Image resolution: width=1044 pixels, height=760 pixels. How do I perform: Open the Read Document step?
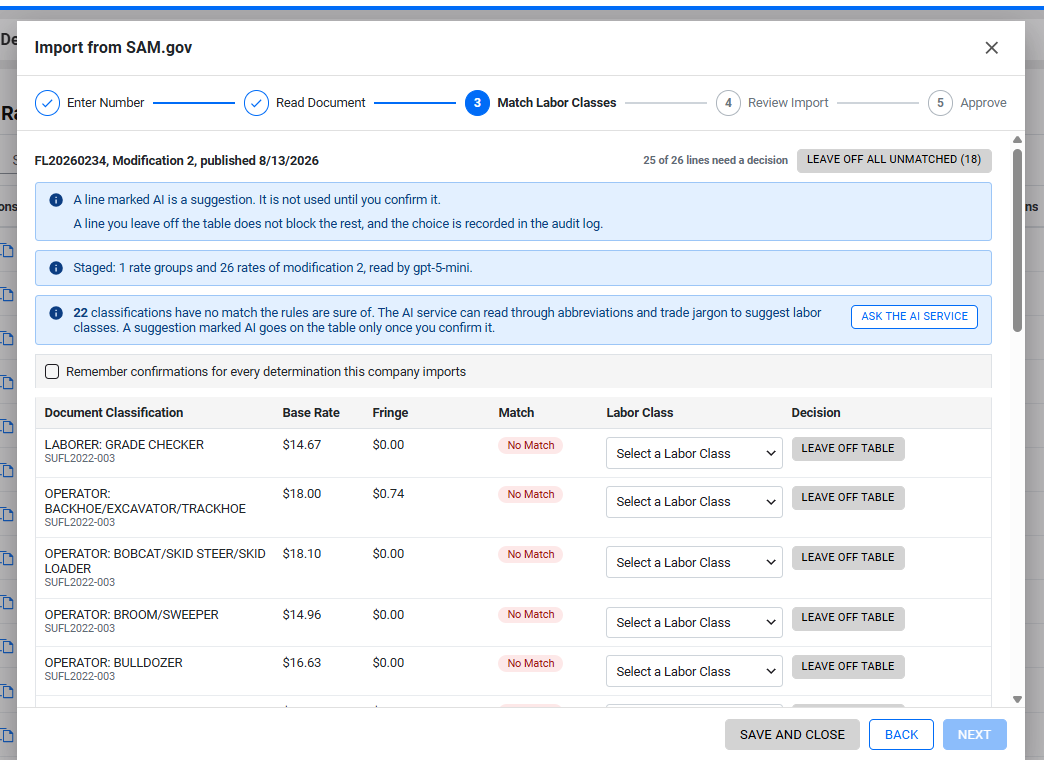(x=320, y=103)
